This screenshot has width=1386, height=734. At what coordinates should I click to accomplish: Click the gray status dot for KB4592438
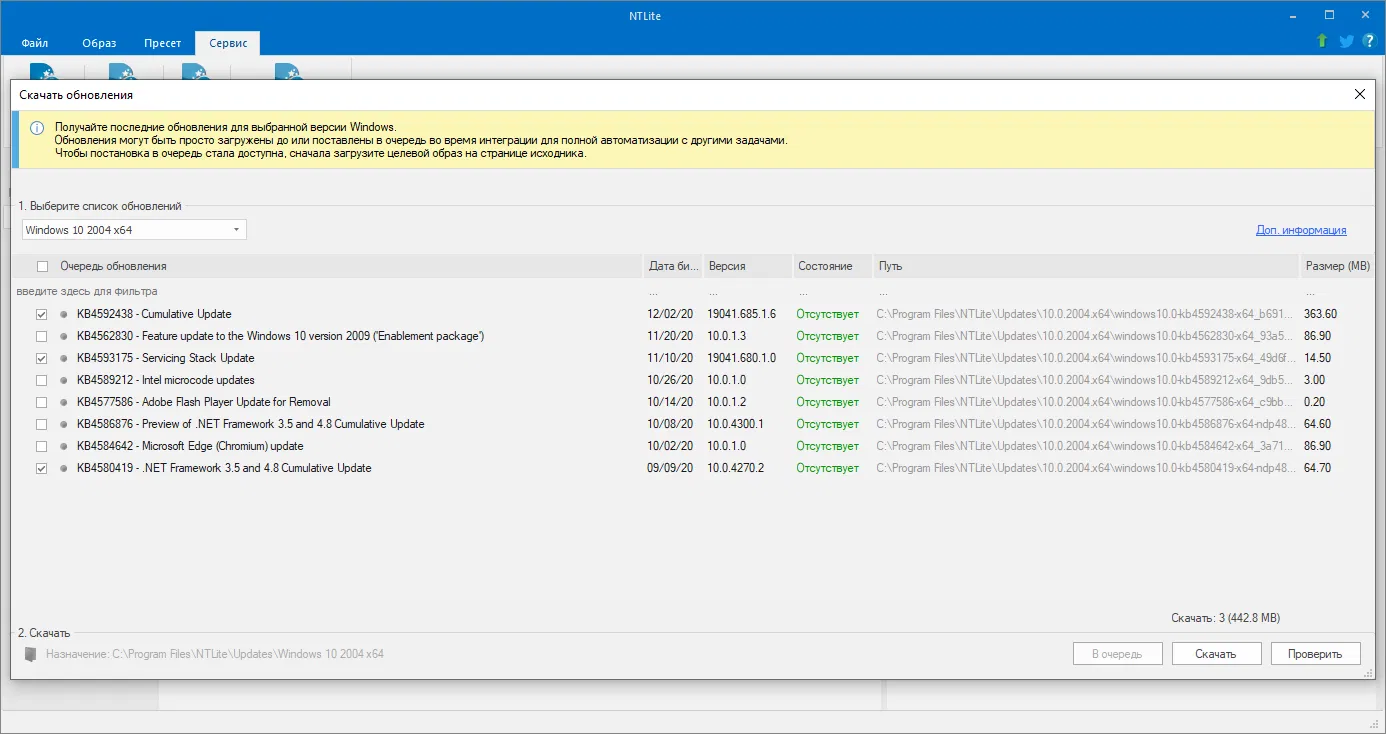tap(65, 314)
